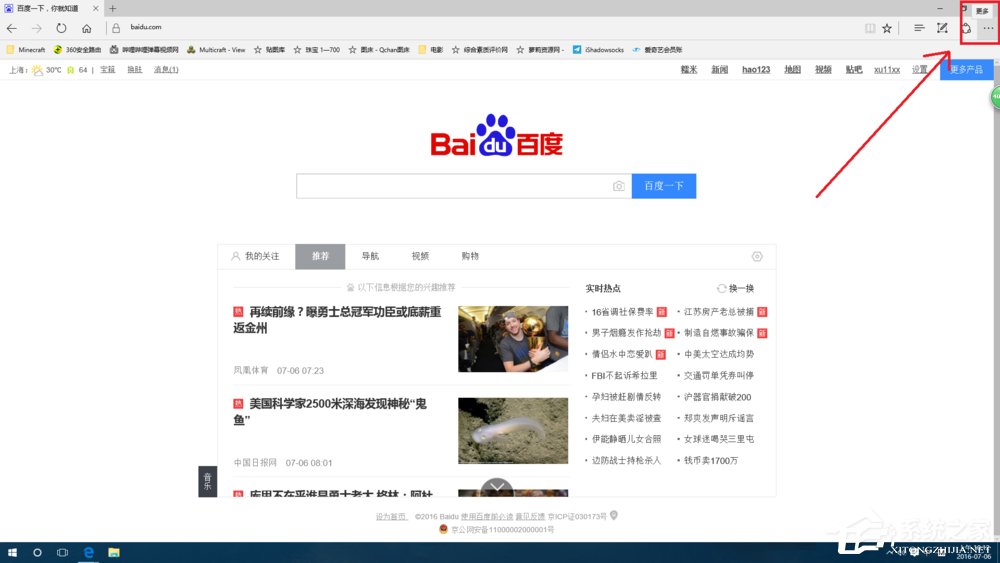
Task: Open a new browser tab
Action: point(112,9)
